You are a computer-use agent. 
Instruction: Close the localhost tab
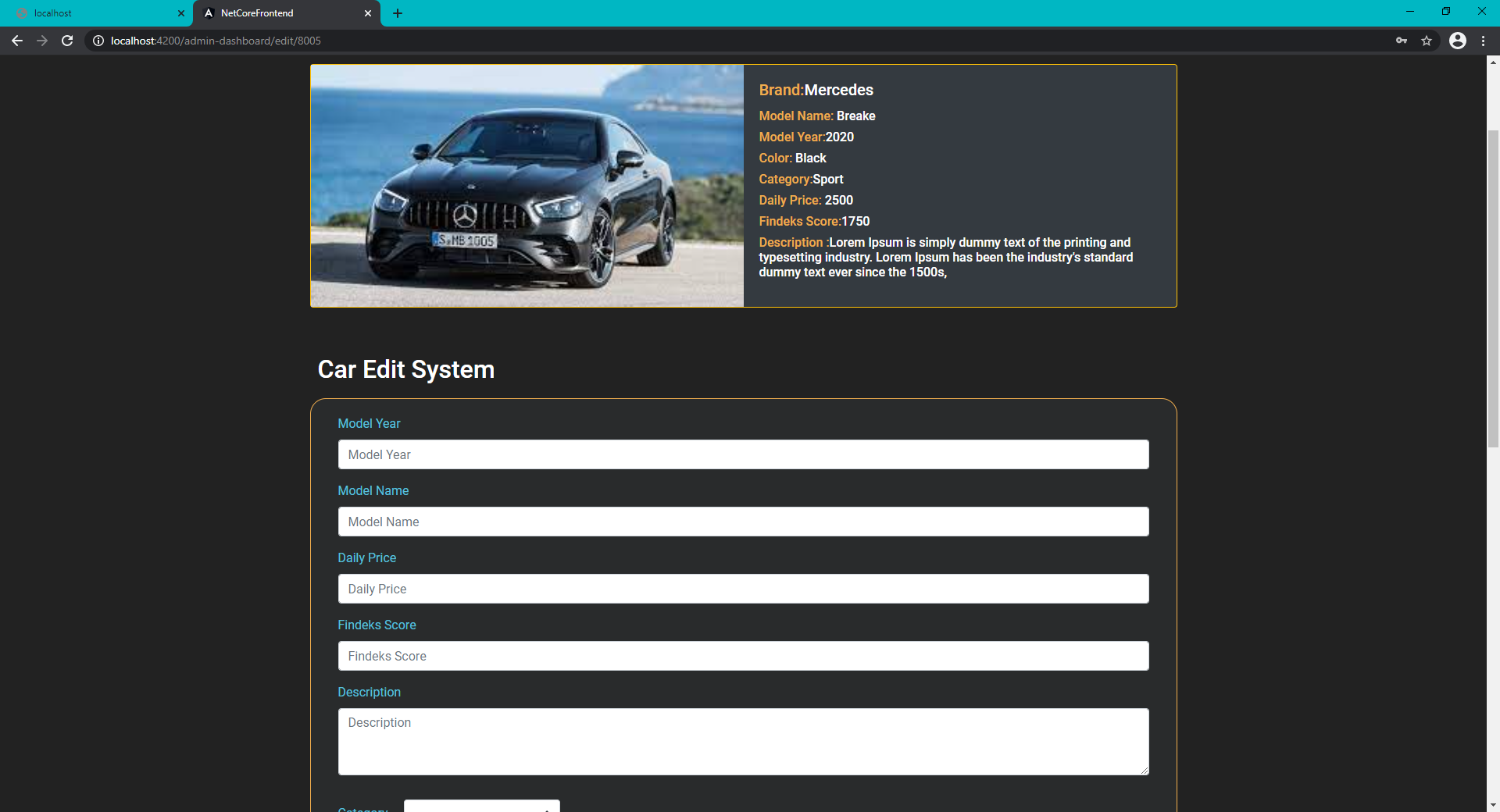coord(180,13)
